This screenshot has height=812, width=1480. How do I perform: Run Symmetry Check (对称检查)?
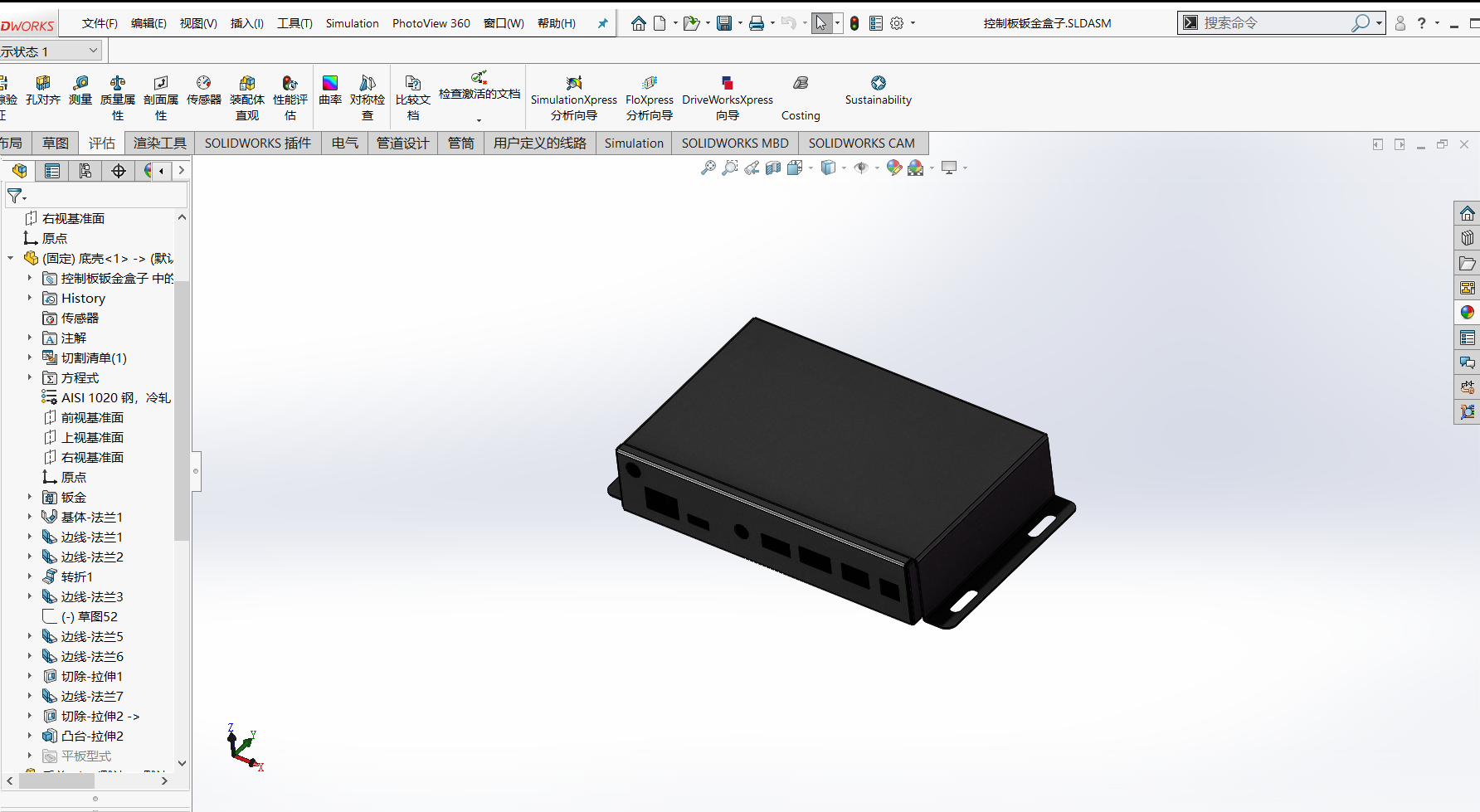pos(368,98)
